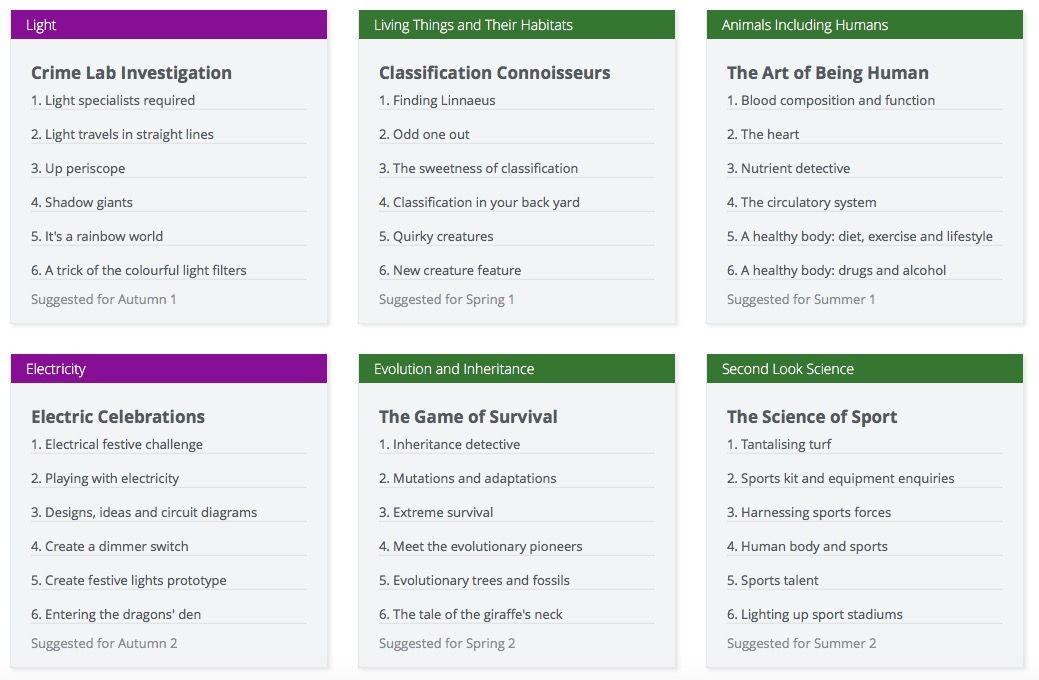Open Entering the dragons' den lesson
The height and width of the screenshot is (680, 1039).
pos(116,614)
